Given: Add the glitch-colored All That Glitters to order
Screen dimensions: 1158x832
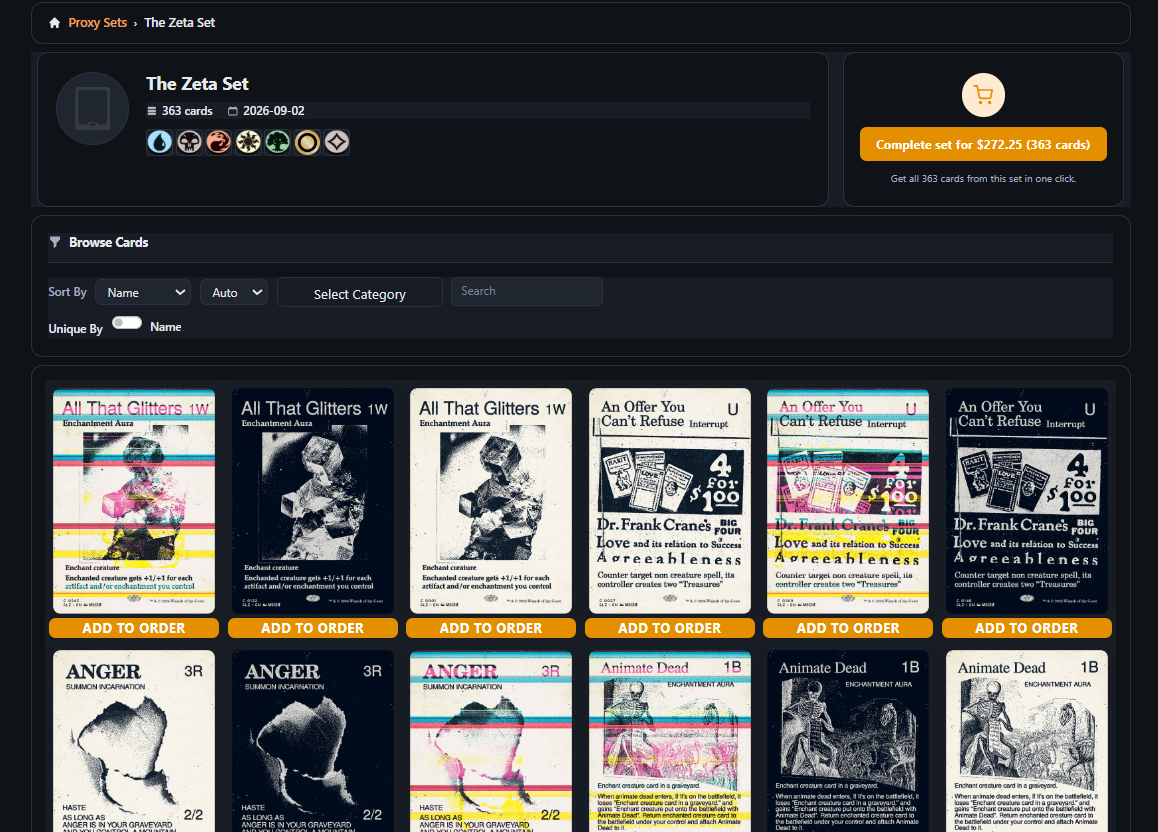Looking at the screenshot, I should (x=134, y=628).
